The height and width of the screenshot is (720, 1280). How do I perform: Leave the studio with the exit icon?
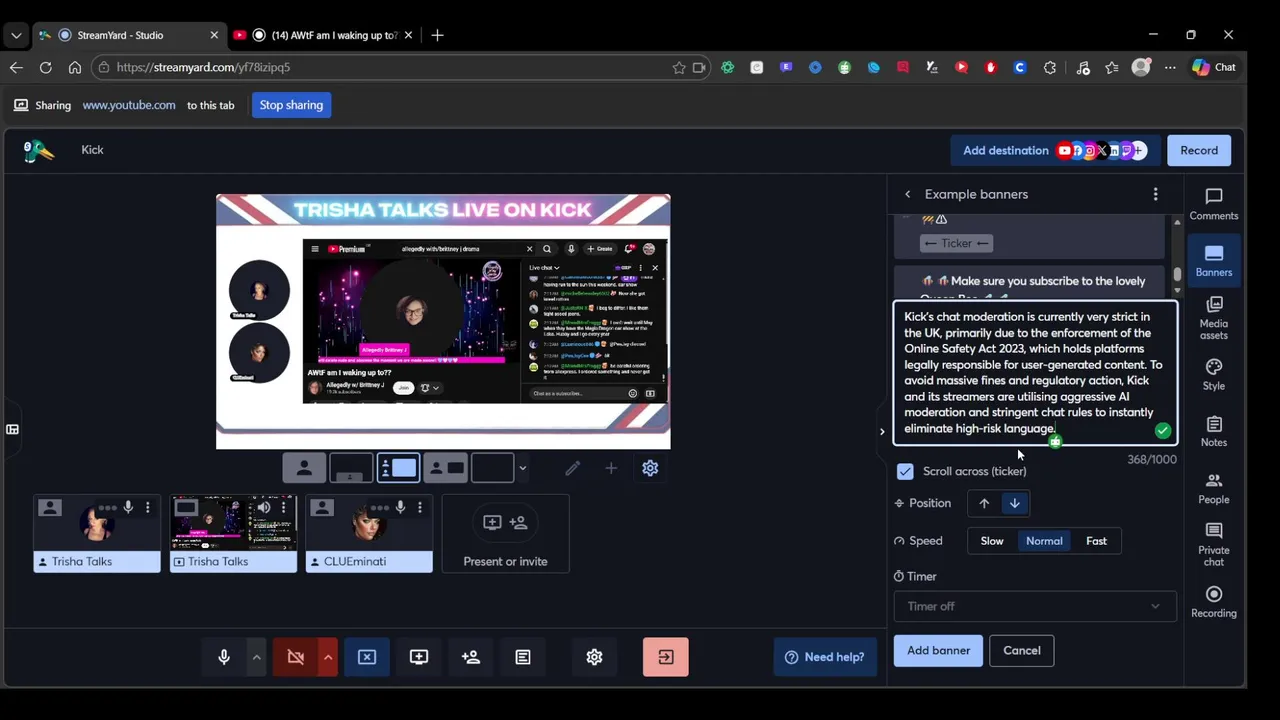tap(666, 657)
